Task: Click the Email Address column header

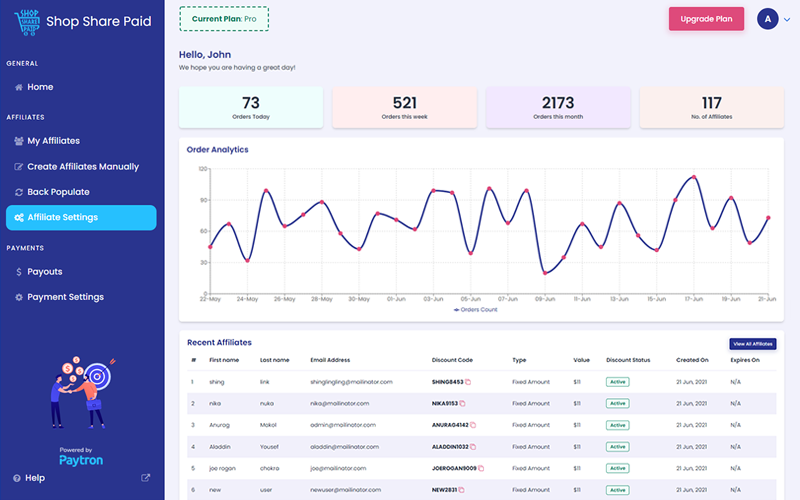Action: pos(330,360)
